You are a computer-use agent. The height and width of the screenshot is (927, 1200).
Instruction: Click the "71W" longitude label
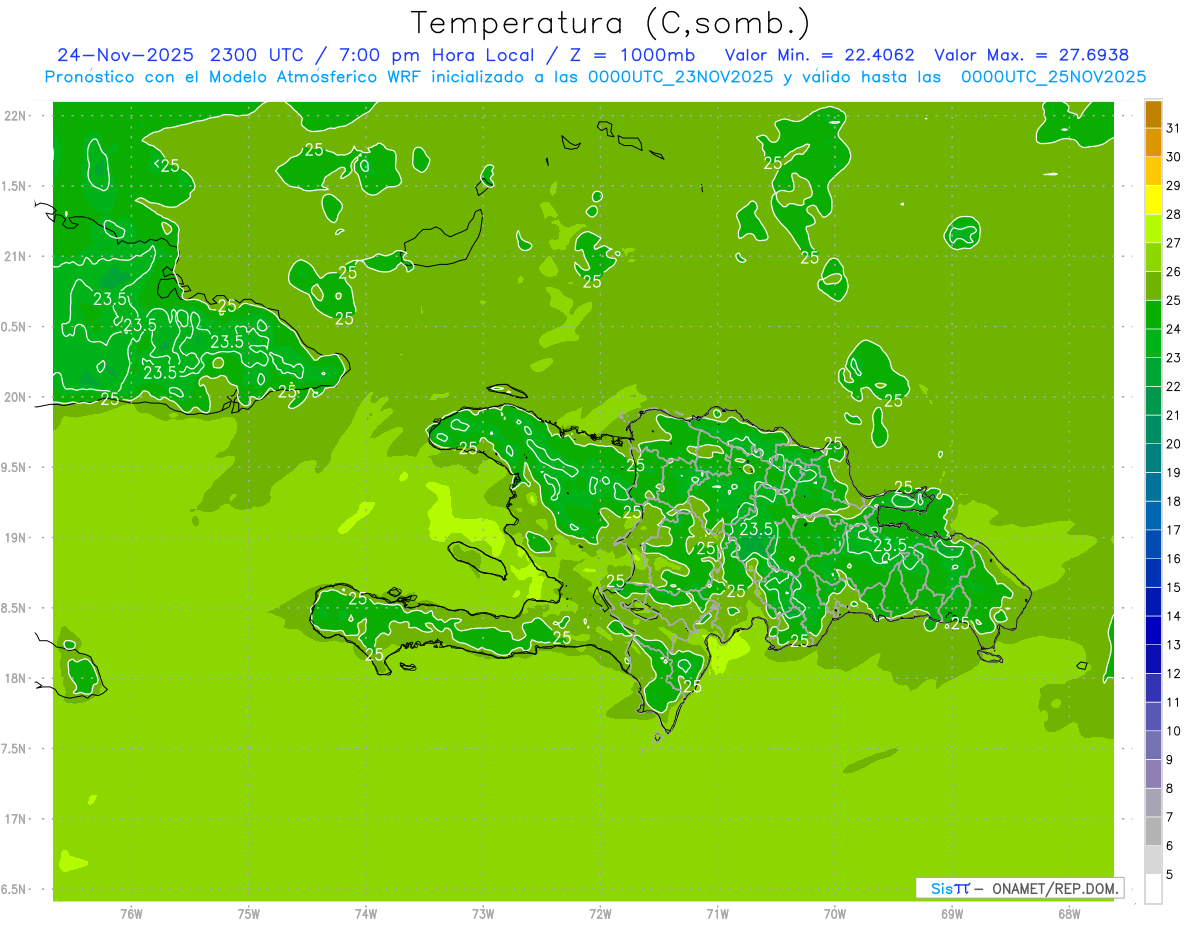(x=717, y=914)
